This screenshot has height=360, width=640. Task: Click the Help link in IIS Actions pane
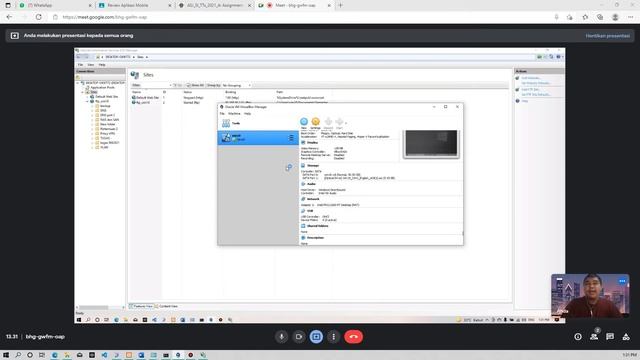click(x=524, y=101)
